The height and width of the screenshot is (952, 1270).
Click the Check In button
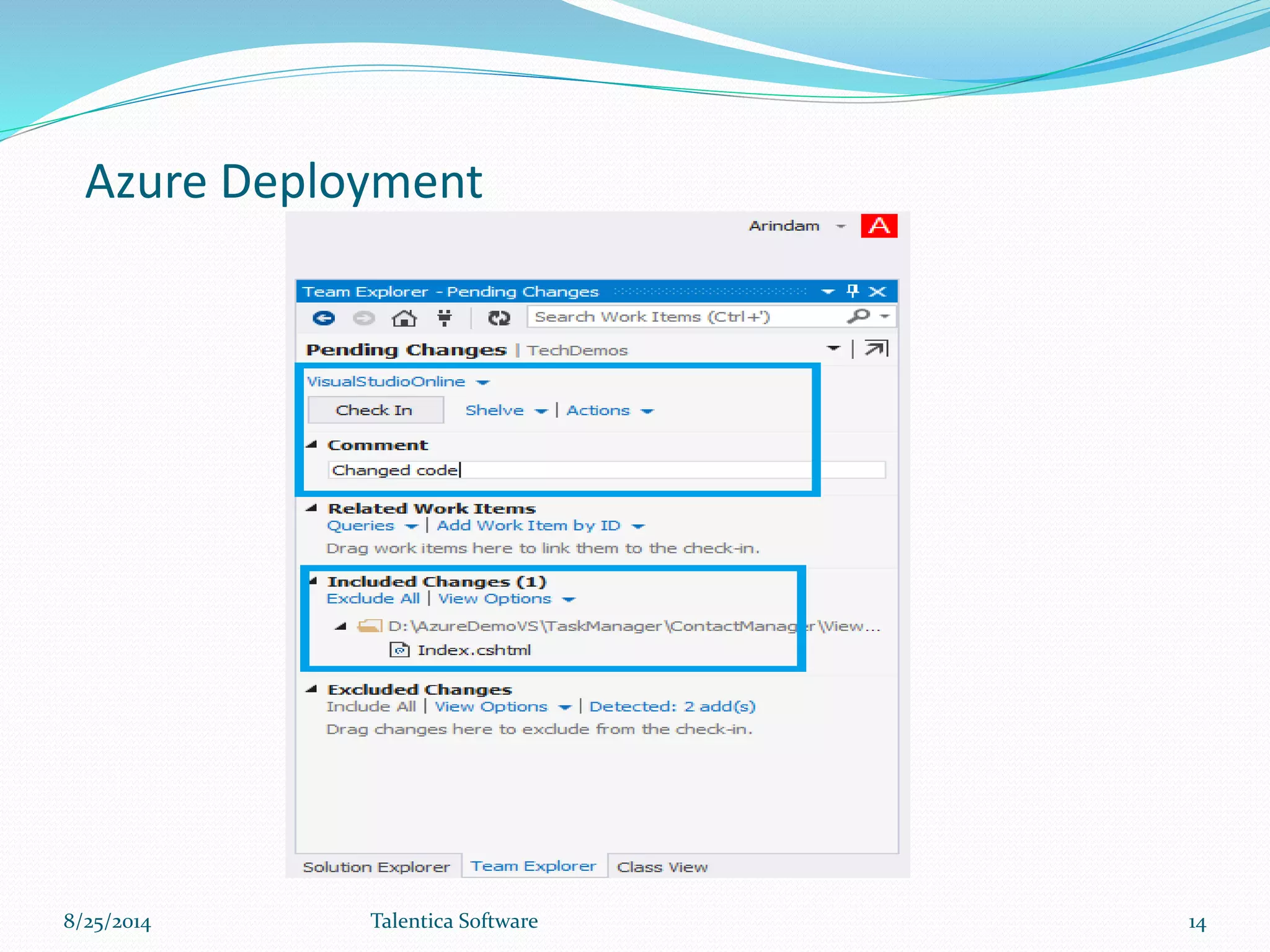[375, 410]
